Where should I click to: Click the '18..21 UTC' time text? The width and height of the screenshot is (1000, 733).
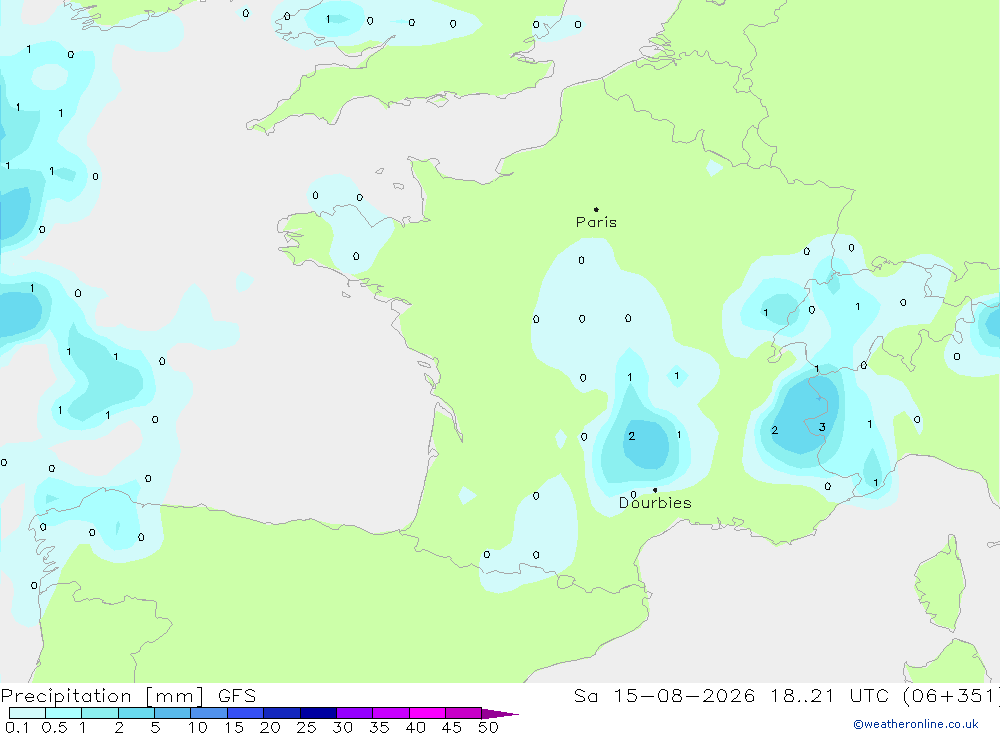(x=829, y=696)
